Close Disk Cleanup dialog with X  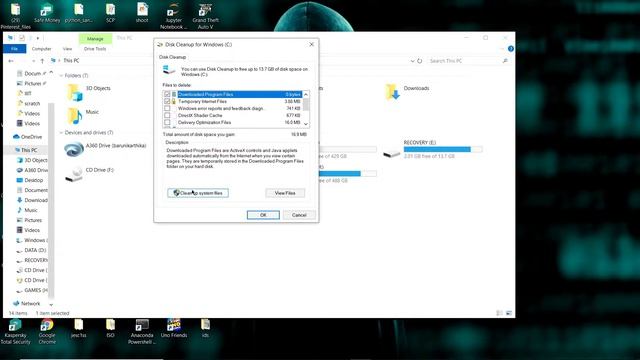(311, 44)
